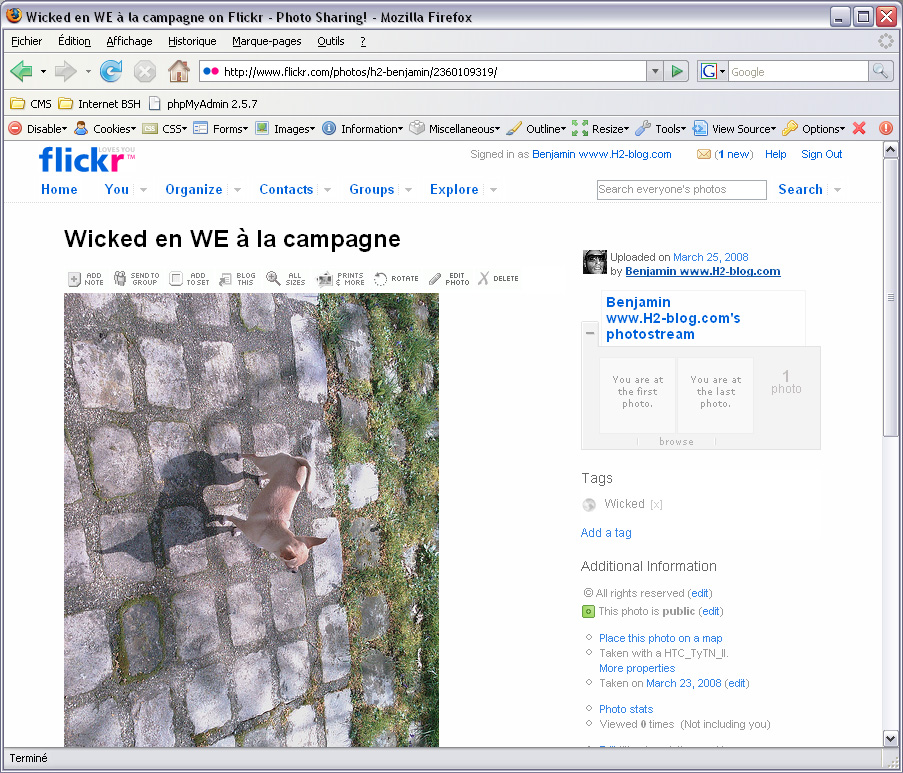Click the Blog This icon
Viewport: 903px width, 773px height.
coord(226,279)
